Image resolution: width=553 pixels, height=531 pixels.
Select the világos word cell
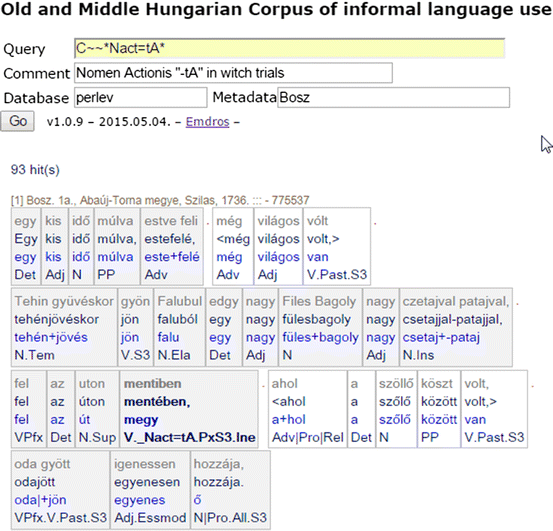pos(278,246)
